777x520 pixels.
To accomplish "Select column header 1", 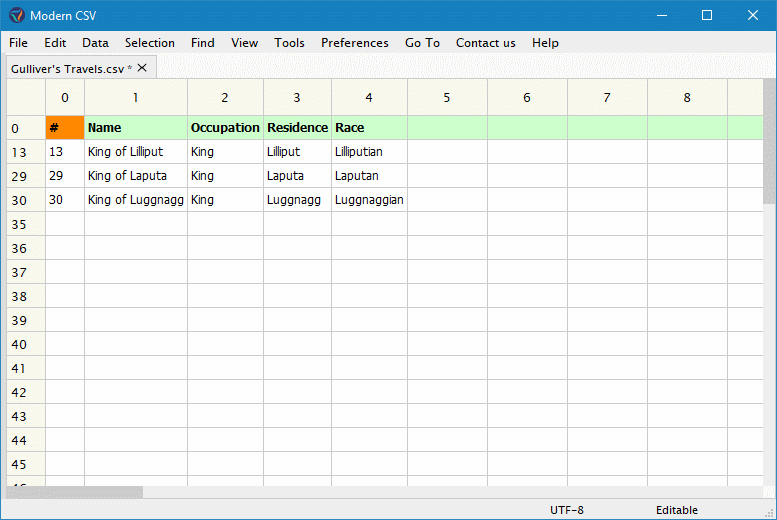I will (x=136, y=98).
